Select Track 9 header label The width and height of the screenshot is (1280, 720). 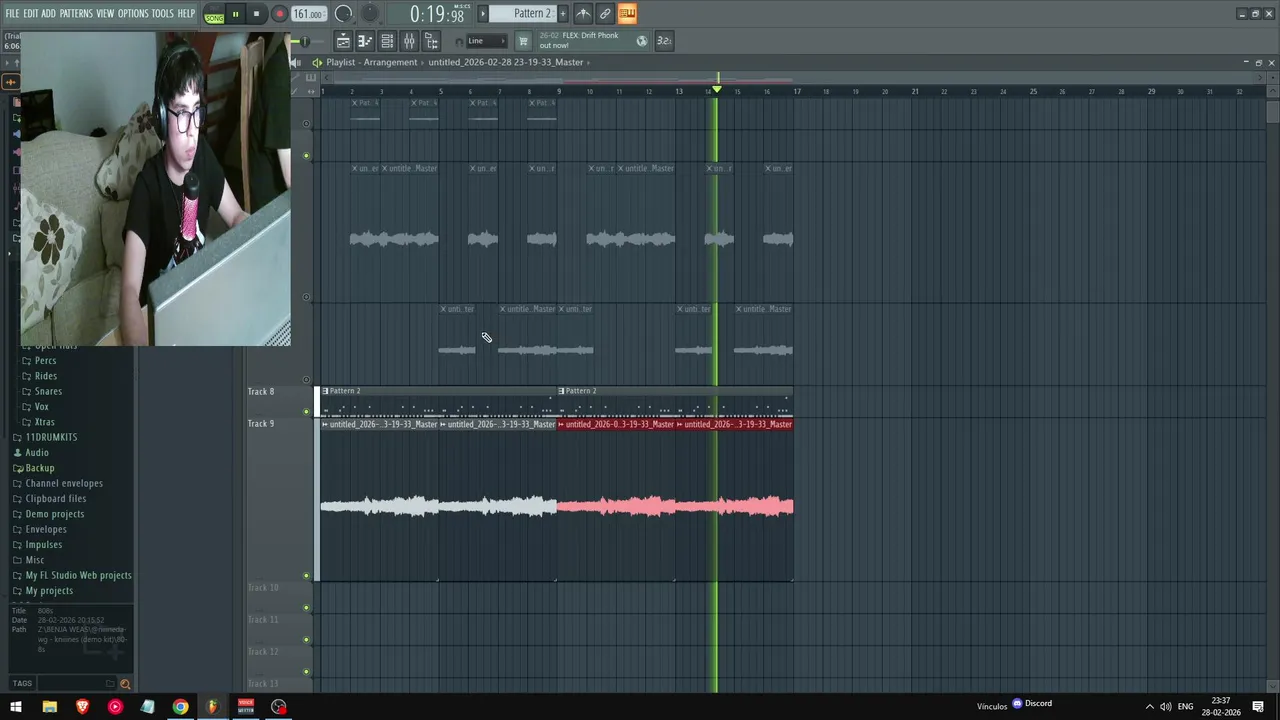(x=261, y=424)
